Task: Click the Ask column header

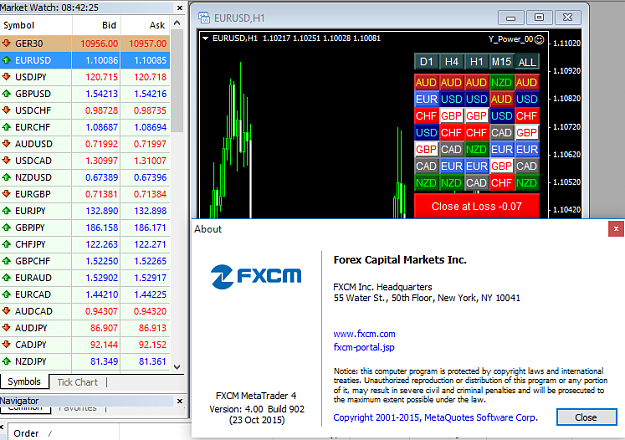Action: click(145, 25)
